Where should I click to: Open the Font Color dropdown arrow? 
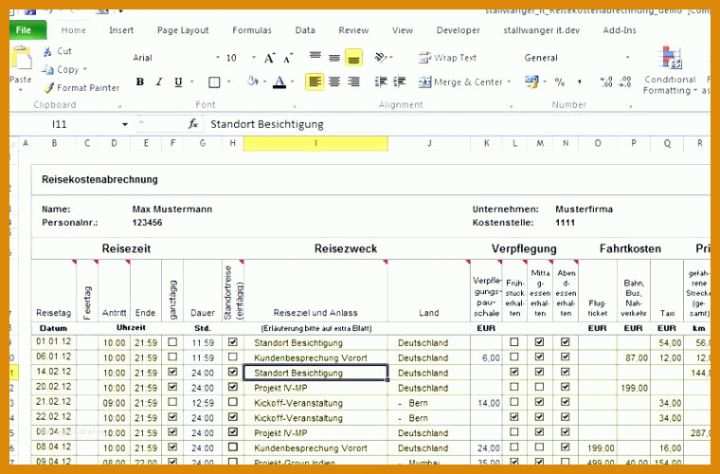(x=292, y=82)
